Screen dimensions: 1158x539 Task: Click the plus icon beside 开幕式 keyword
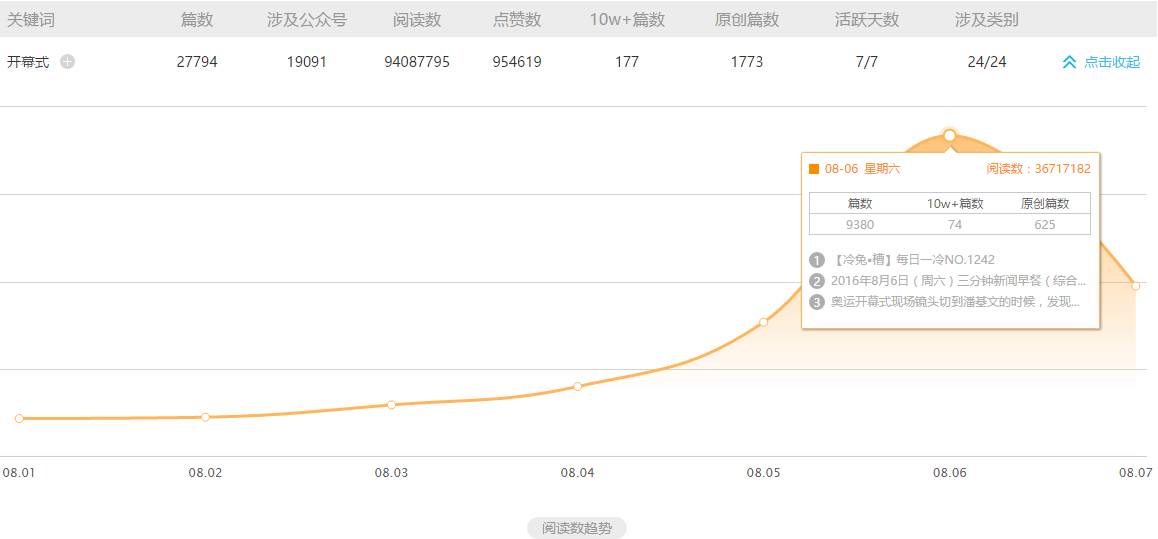(67, 62)
